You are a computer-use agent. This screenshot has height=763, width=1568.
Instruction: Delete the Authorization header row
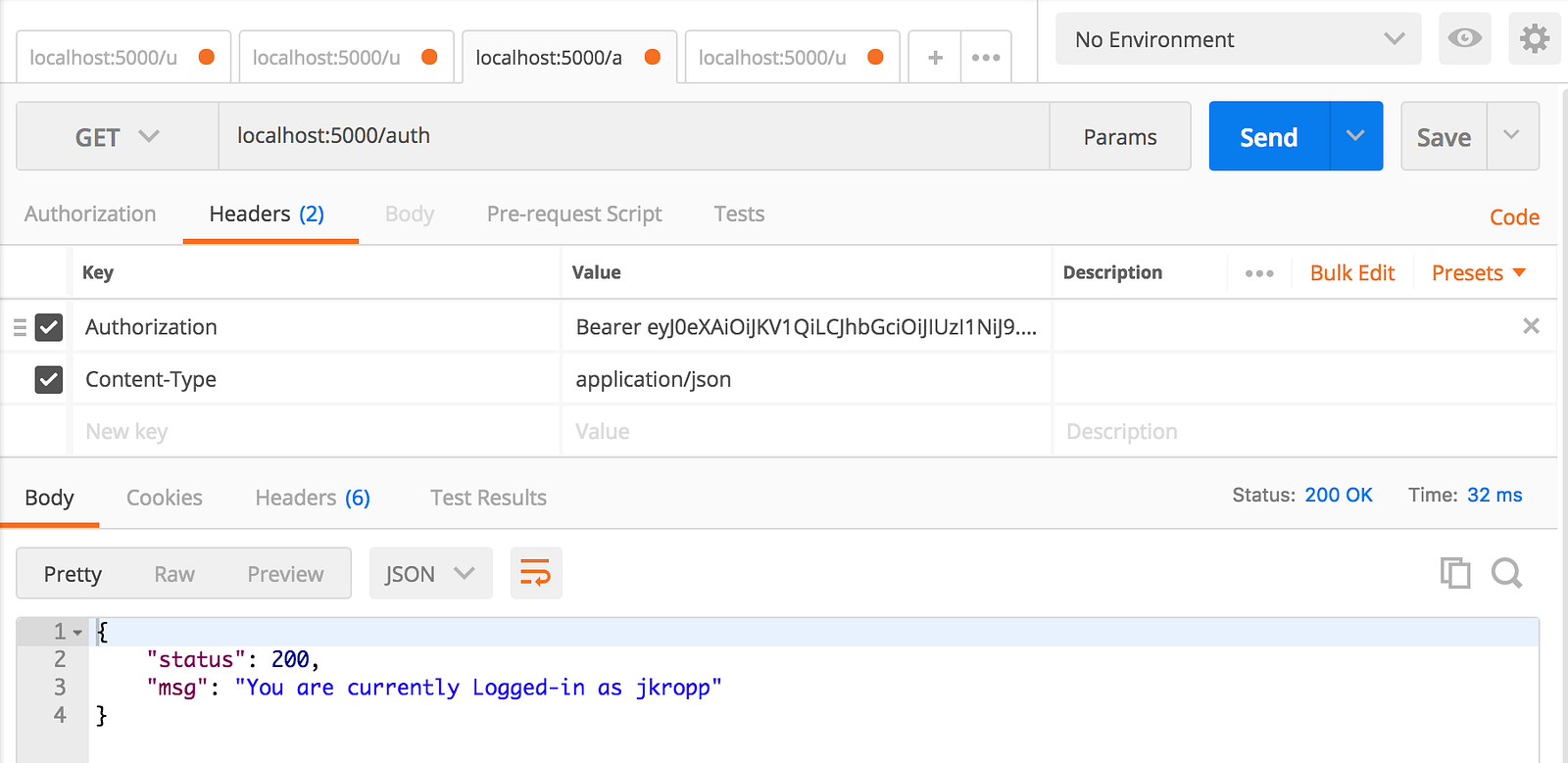(1531, 326)
